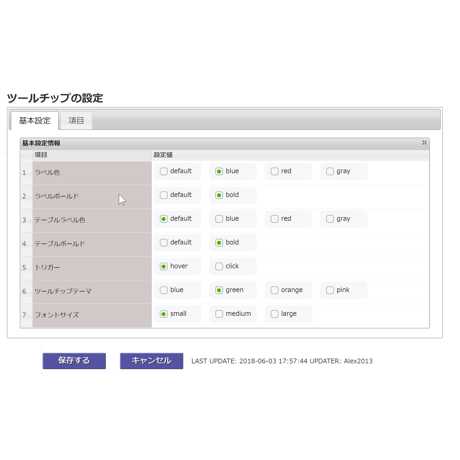Select bold for テーブルボールド
This screenshot has height=460, width=460.
(x=219, y=243)
